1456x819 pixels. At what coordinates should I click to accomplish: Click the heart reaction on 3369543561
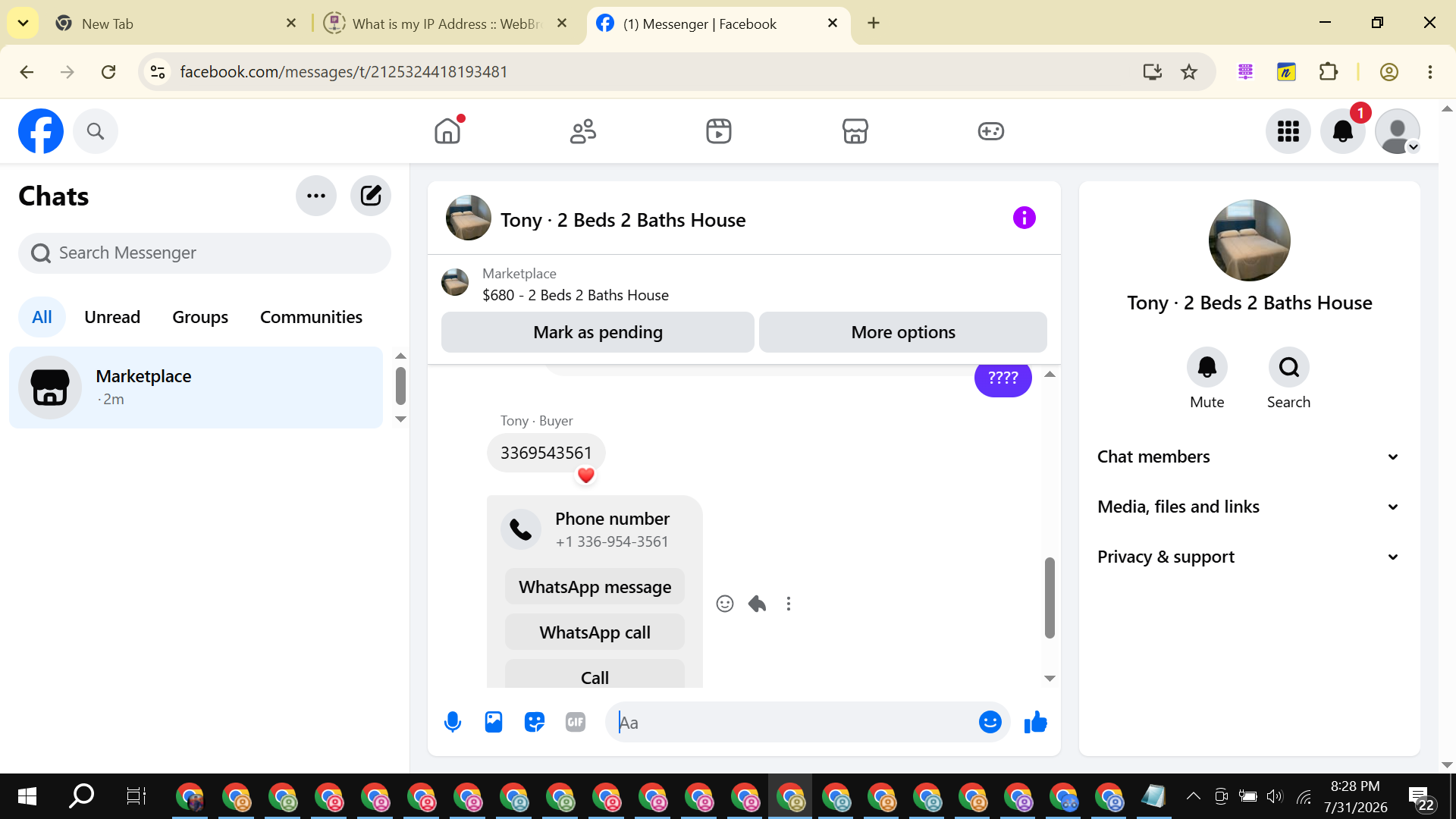586,475
